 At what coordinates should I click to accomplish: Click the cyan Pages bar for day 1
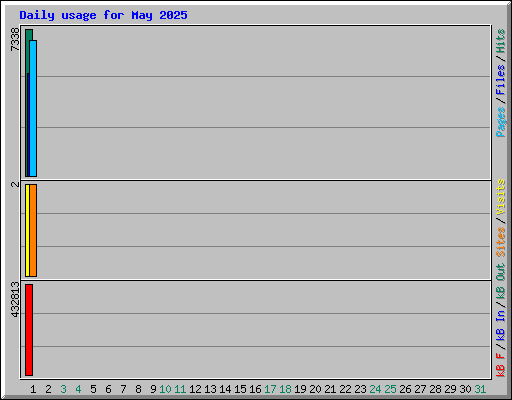tap(33, 108)
